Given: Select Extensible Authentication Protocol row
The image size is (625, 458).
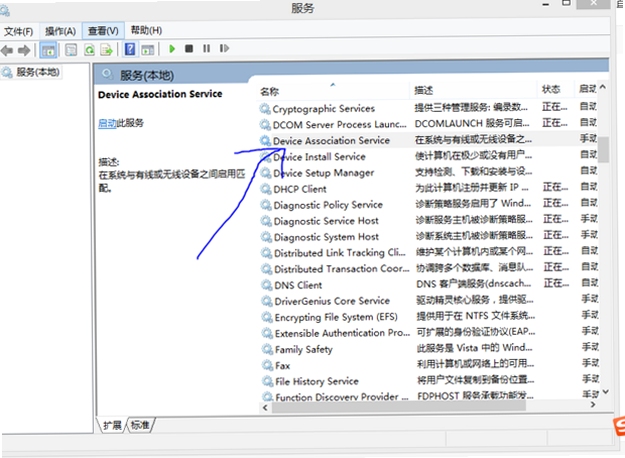Looking at the screenshot, I should pos(429,332).
